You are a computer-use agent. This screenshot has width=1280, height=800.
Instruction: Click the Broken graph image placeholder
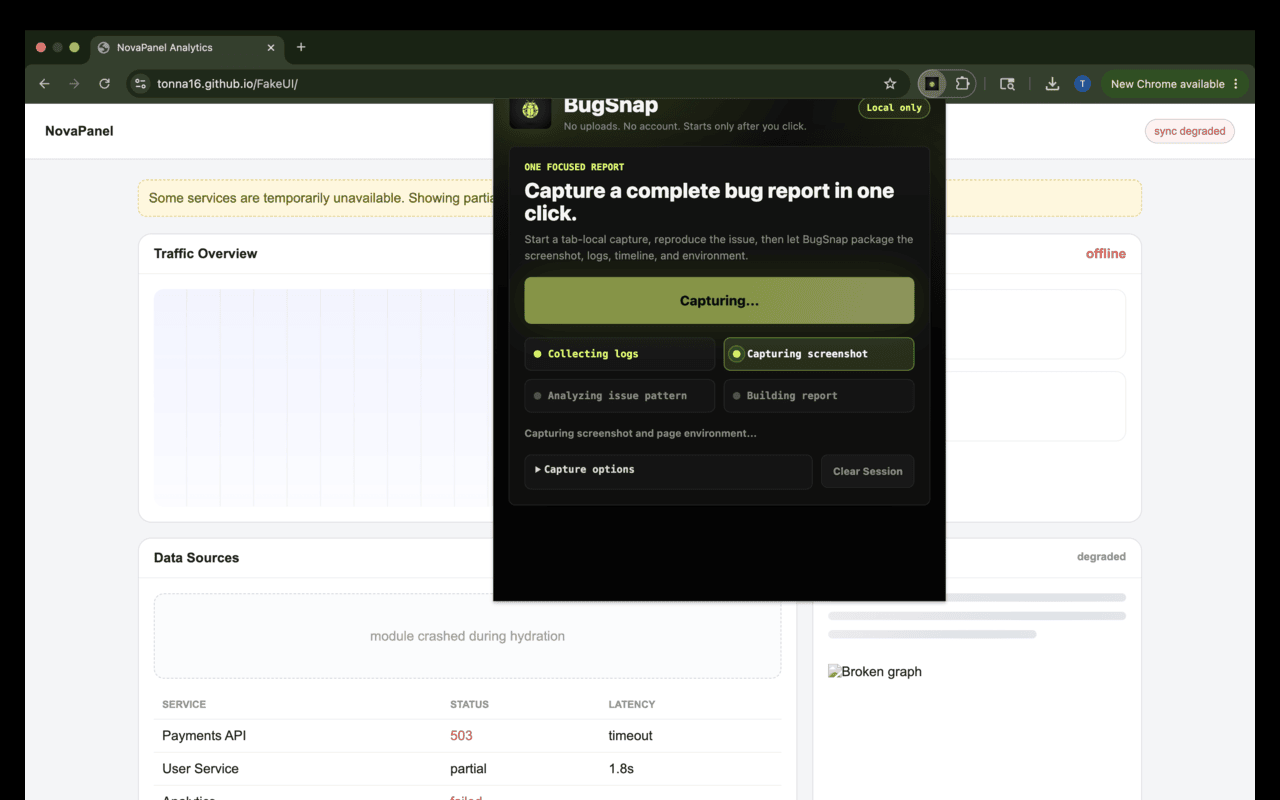point(875,672)
